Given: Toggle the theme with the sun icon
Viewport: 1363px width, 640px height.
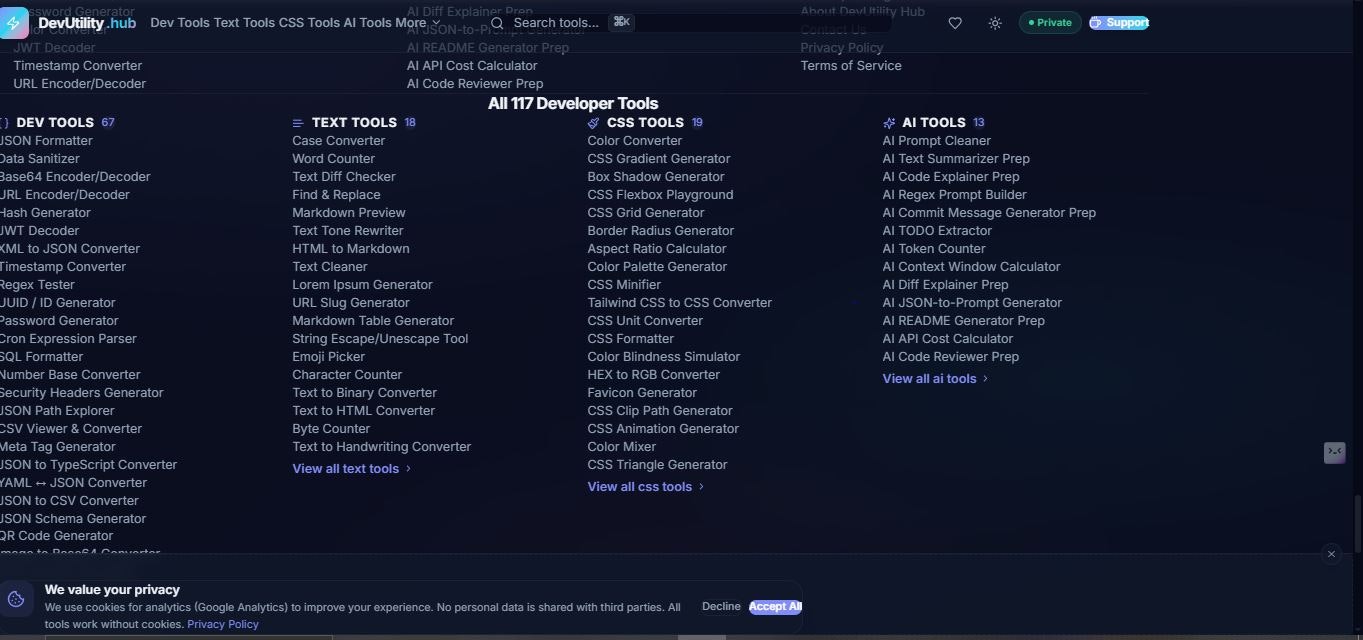Looking at the screenshot, I should [995, 22].
